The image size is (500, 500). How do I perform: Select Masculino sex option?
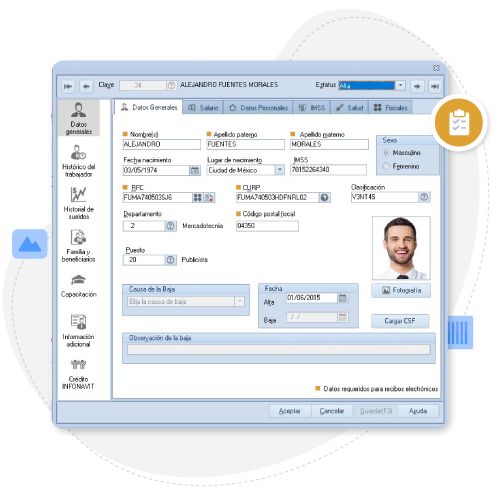coord(387,152)
